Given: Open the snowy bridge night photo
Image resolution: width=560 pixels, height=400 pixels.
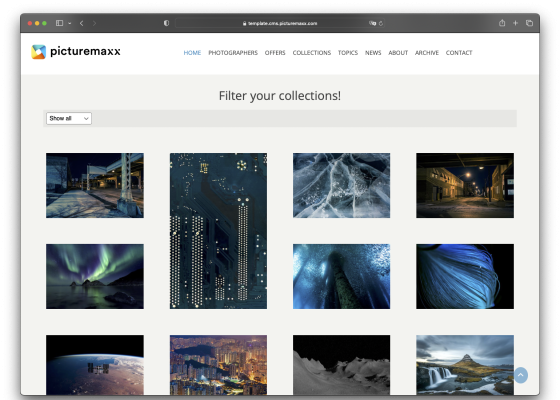Looking at the screenshot, I should (x=95, y=185).
